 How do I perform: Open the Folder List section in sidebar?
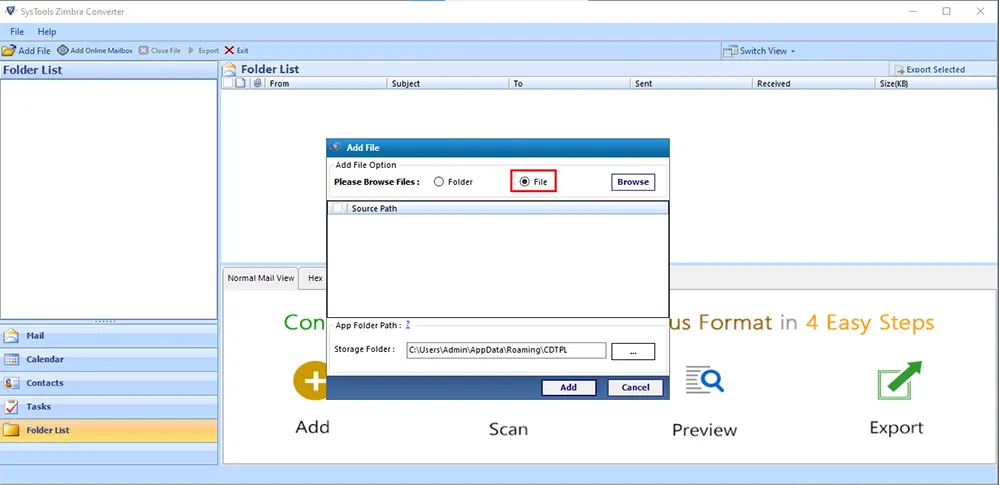(x=109, y=430)
